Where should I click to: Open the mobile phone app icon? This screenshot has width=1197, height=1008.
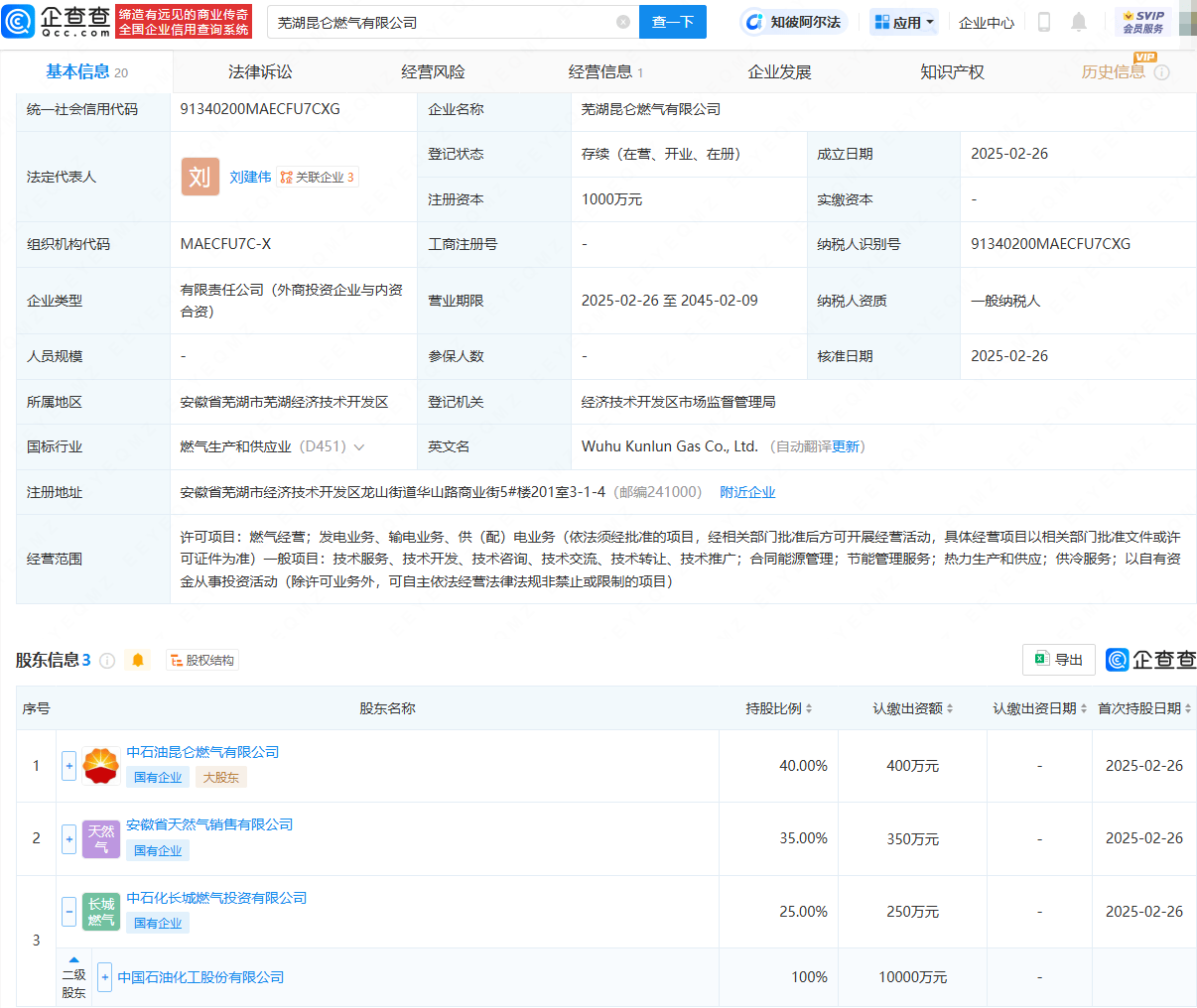[1044, 22]
